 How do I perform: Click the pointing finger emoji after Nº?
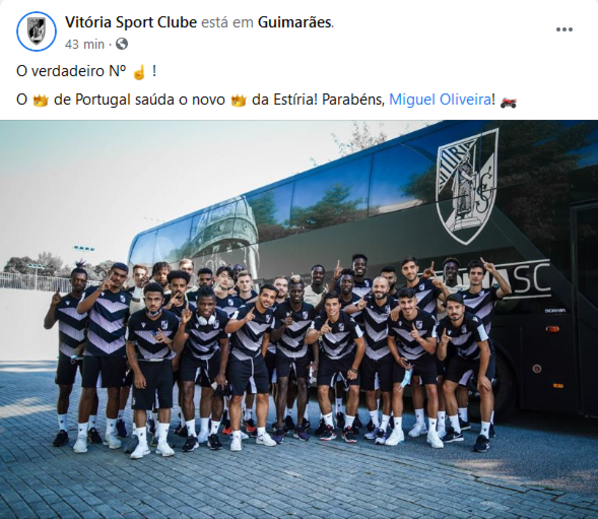click(139, 72)
